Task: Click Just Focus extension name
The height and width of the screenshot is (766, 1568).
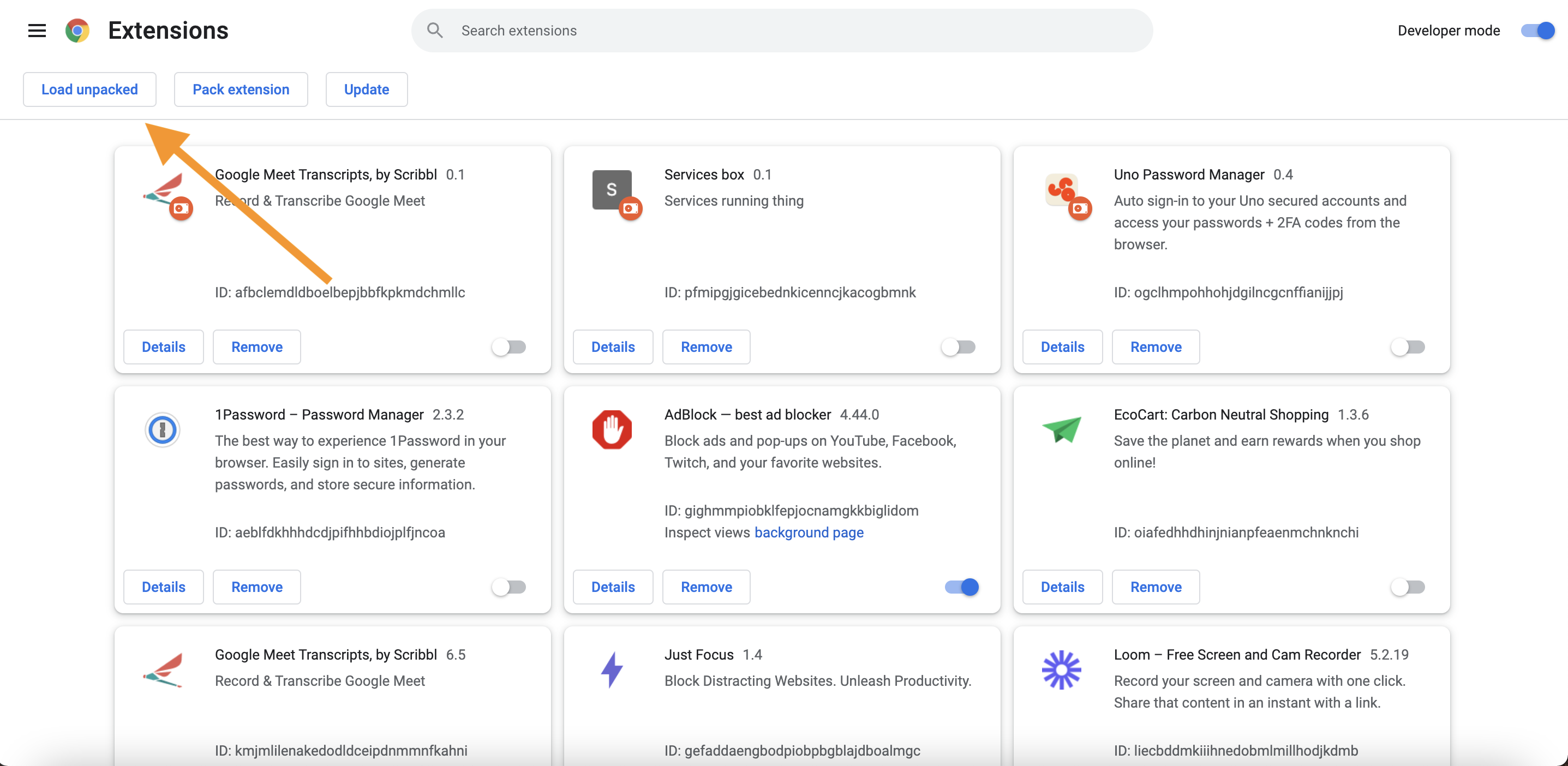Action: click(x=699, y=655)
